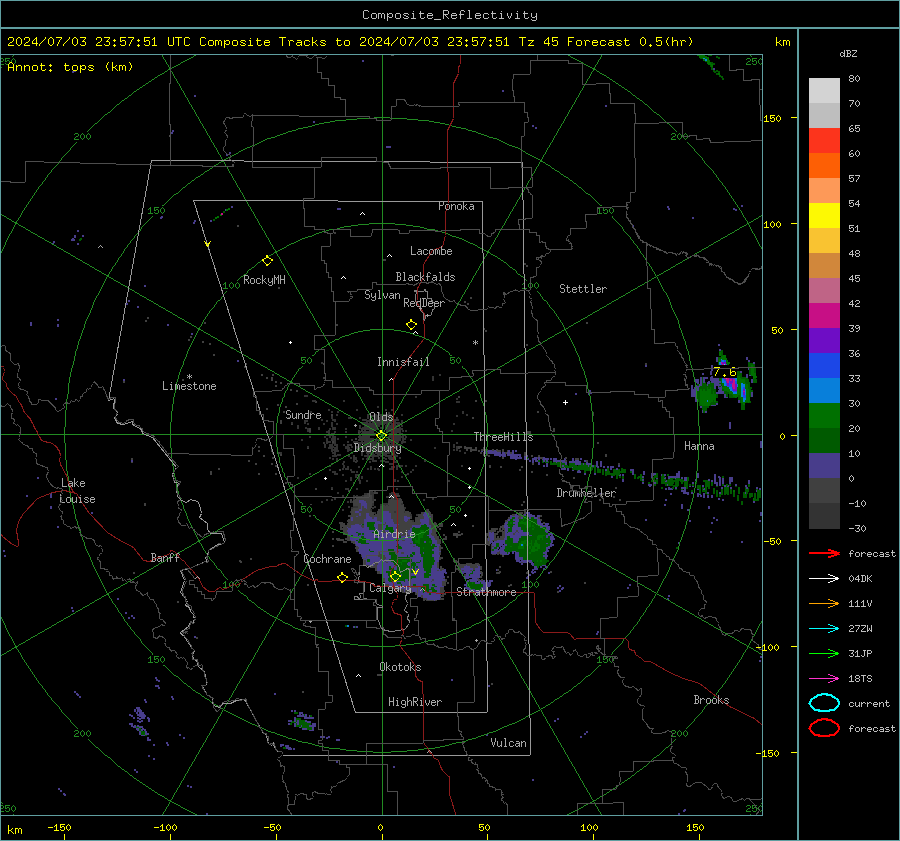Click the magenta 18TS track arrow
Screen dimensions: 900x841
pyautogui.click(x=824, y=679)
